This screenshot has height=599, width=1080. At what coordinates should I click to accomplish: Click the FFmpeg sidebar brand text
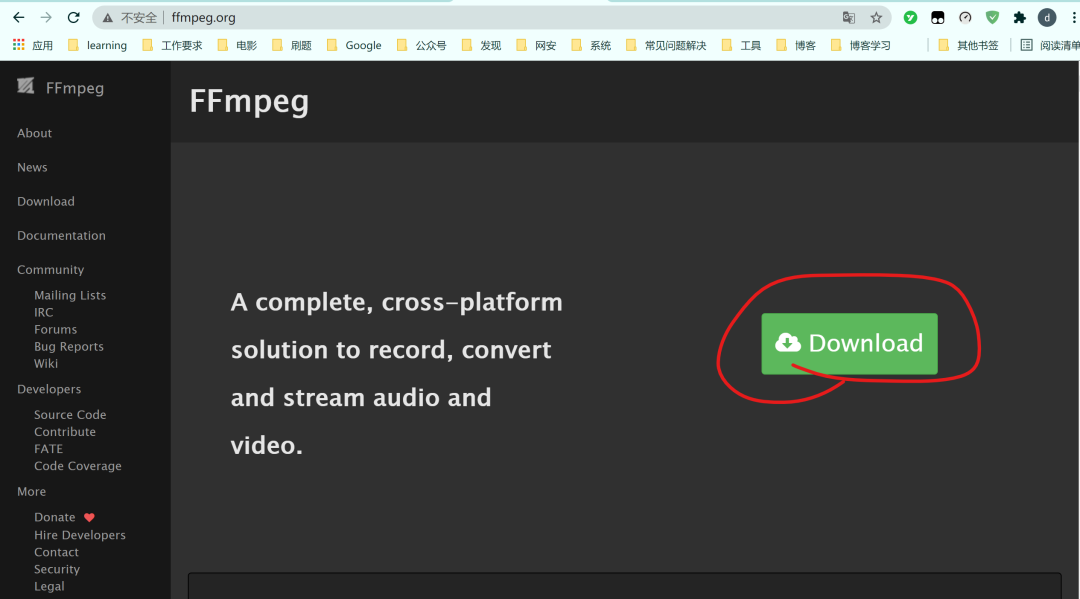pos(75,88)
